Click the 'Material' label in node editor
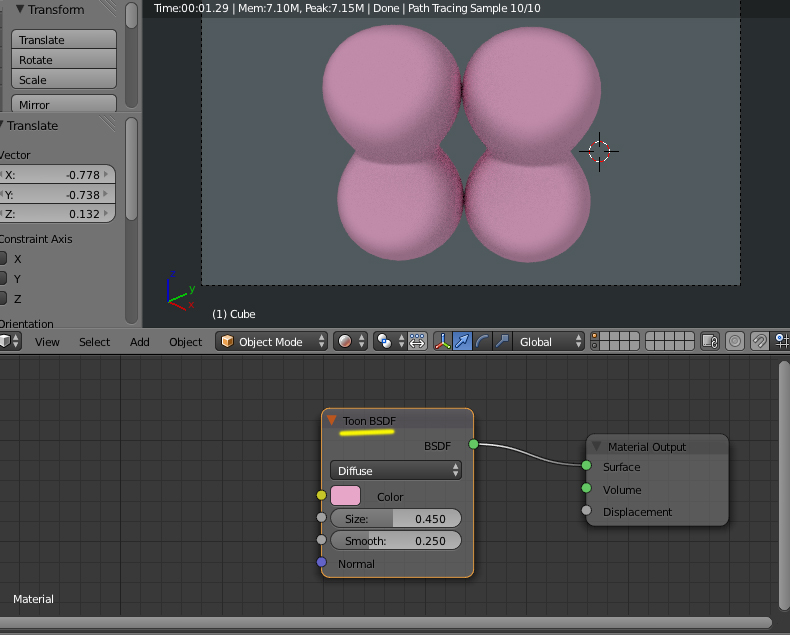This screenshot has width=790, height=635. tap(33, 599)
